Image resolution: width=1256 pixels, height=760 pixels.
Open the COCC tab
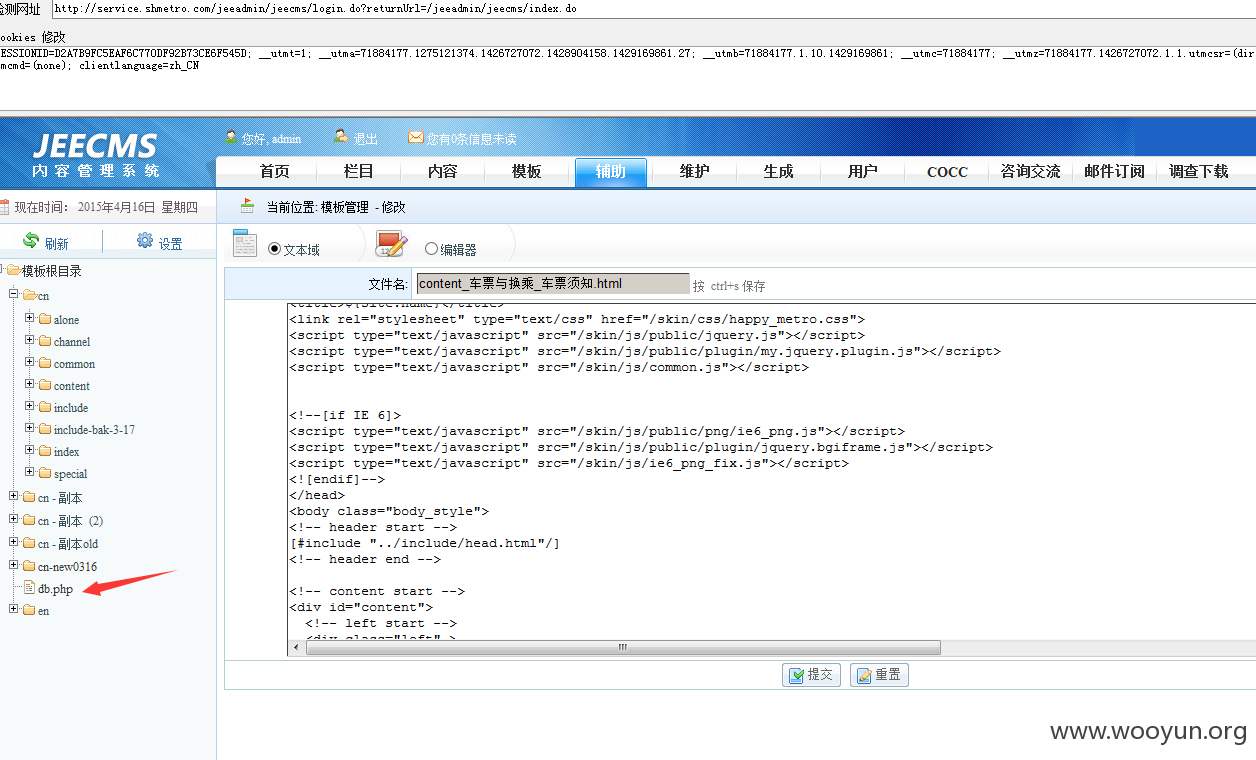(x=947, y=172)
